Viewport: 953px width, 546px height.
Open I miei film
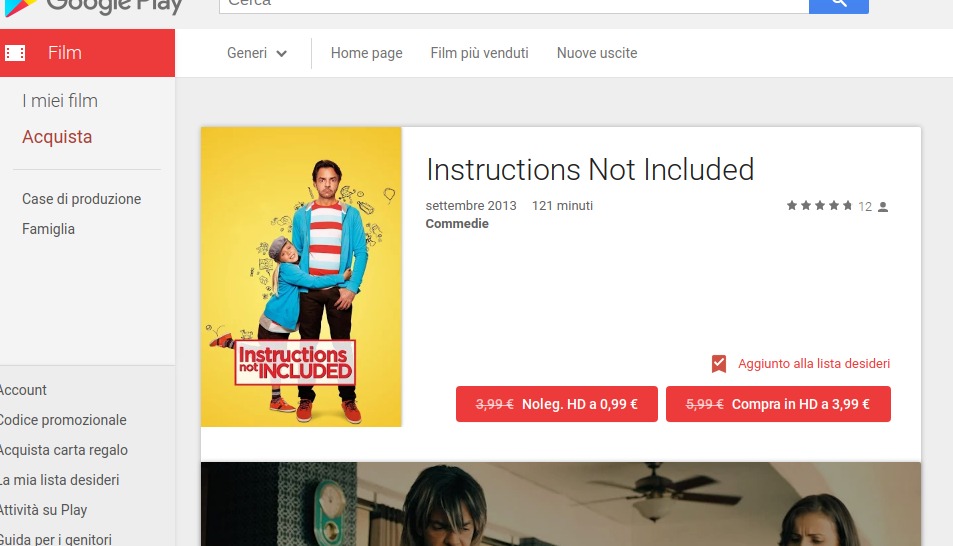pos(60,100)
